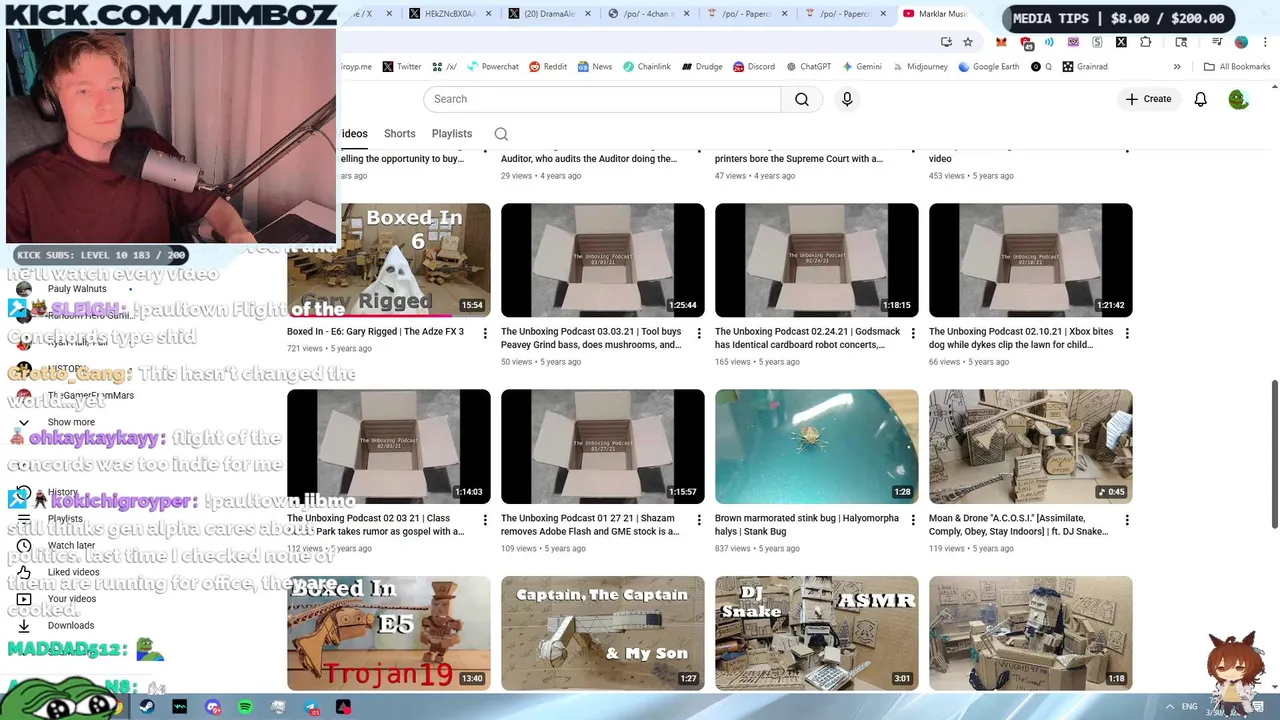
Task: Open Discord from the taskbar
Action: (212, 707)
